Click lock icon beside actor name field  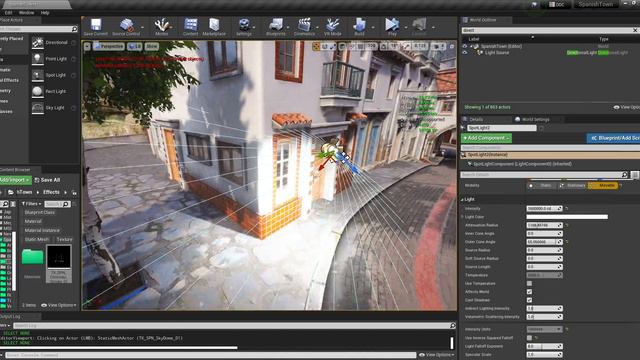pyautogui.click(x=541, y=128)
